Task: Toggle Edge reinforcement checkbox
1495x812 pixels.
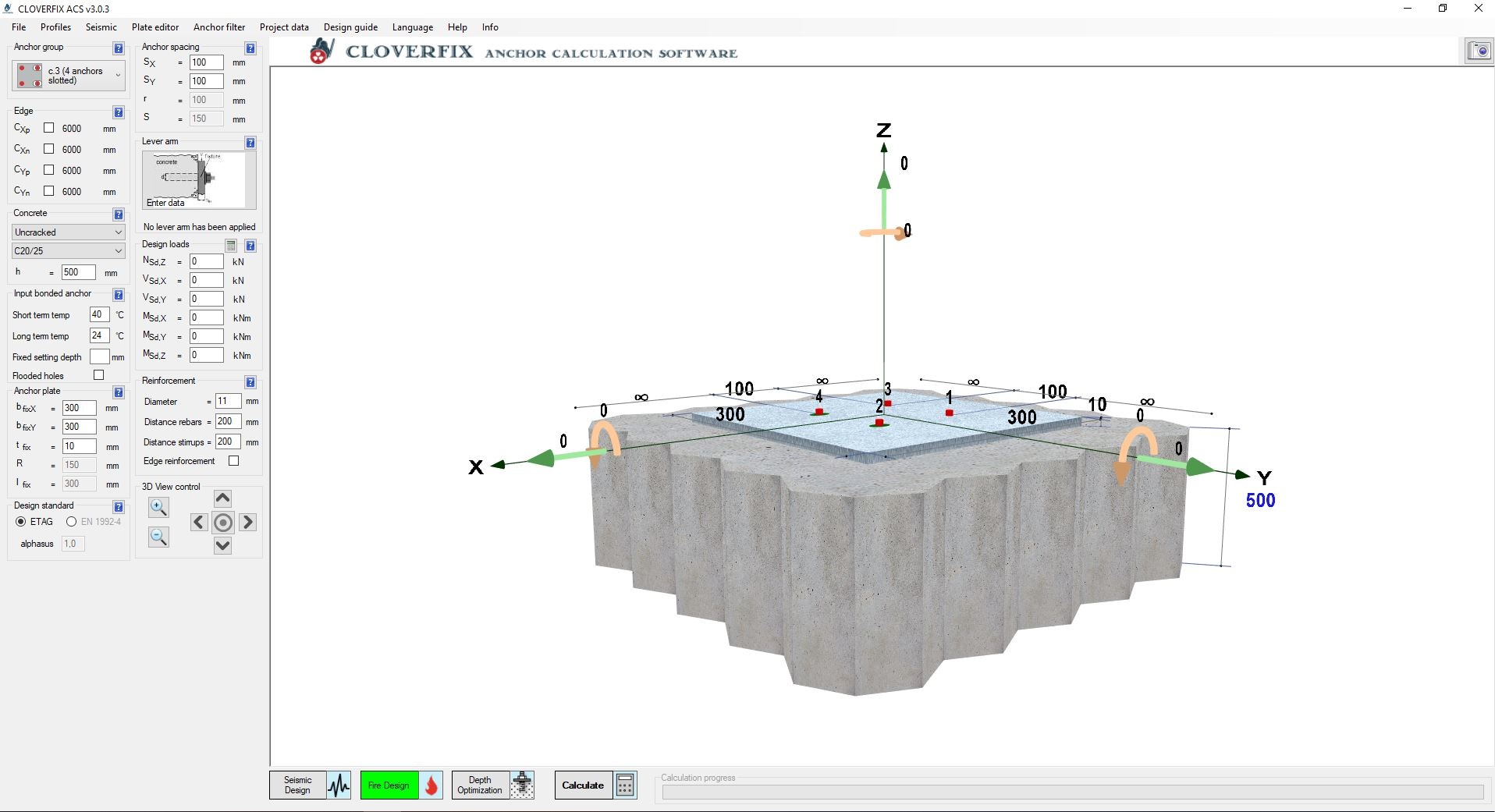Action: 233,461
